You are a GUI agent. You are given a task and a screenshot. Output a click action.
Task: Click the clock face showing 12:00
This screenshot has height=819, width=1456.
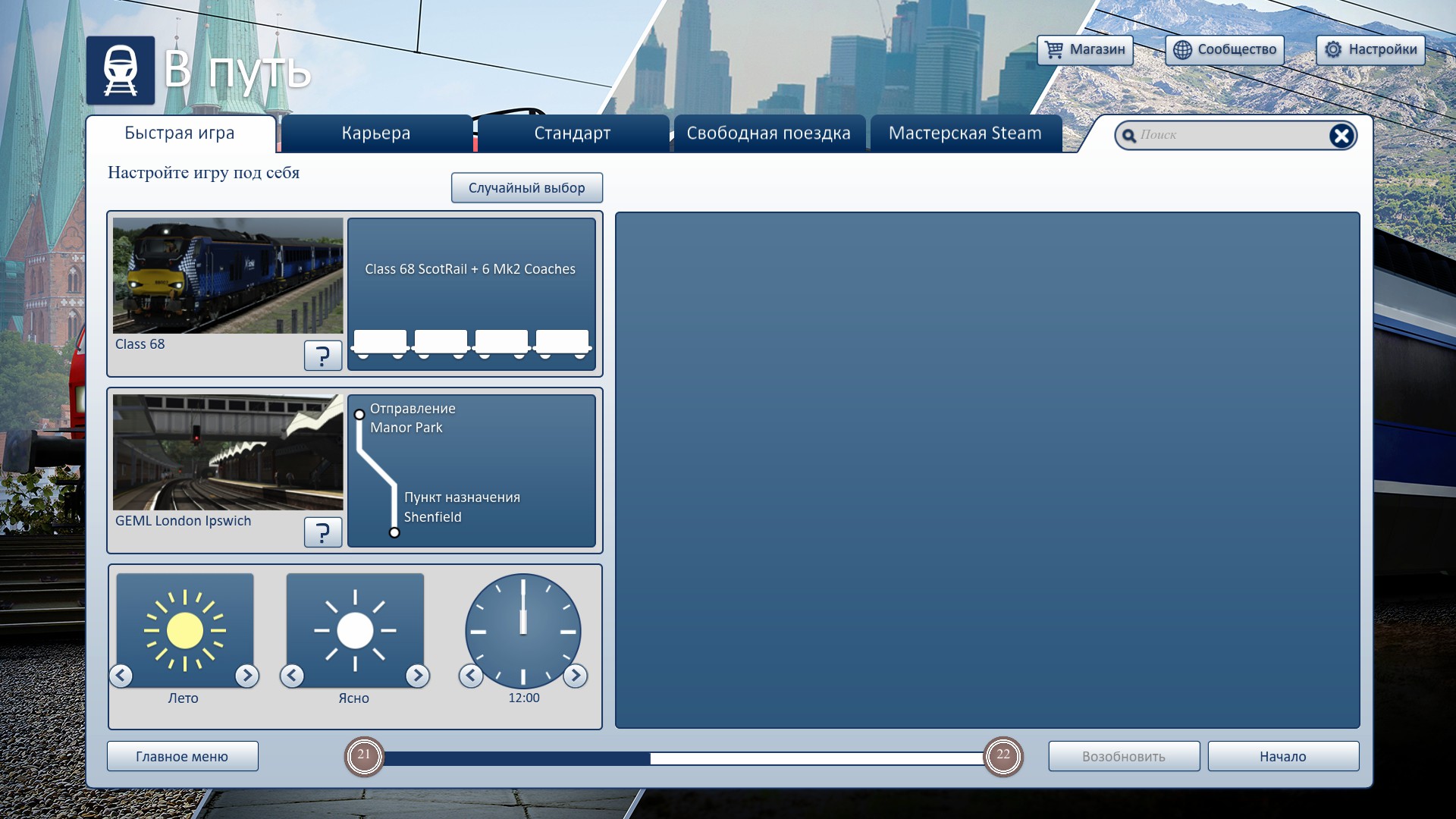point(522,629)
